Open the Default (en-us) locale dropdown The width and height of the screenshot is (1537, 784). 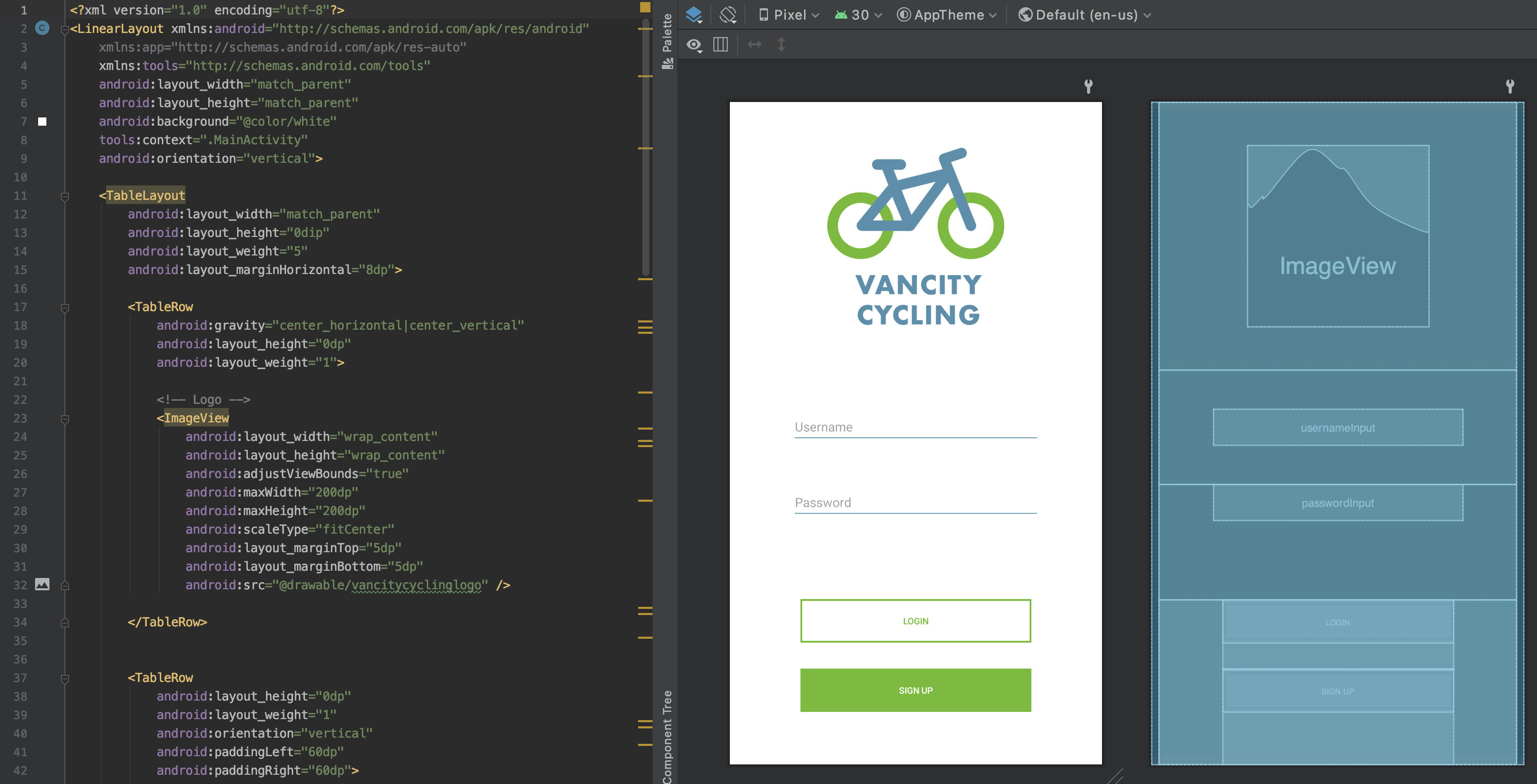(1085, 15)
